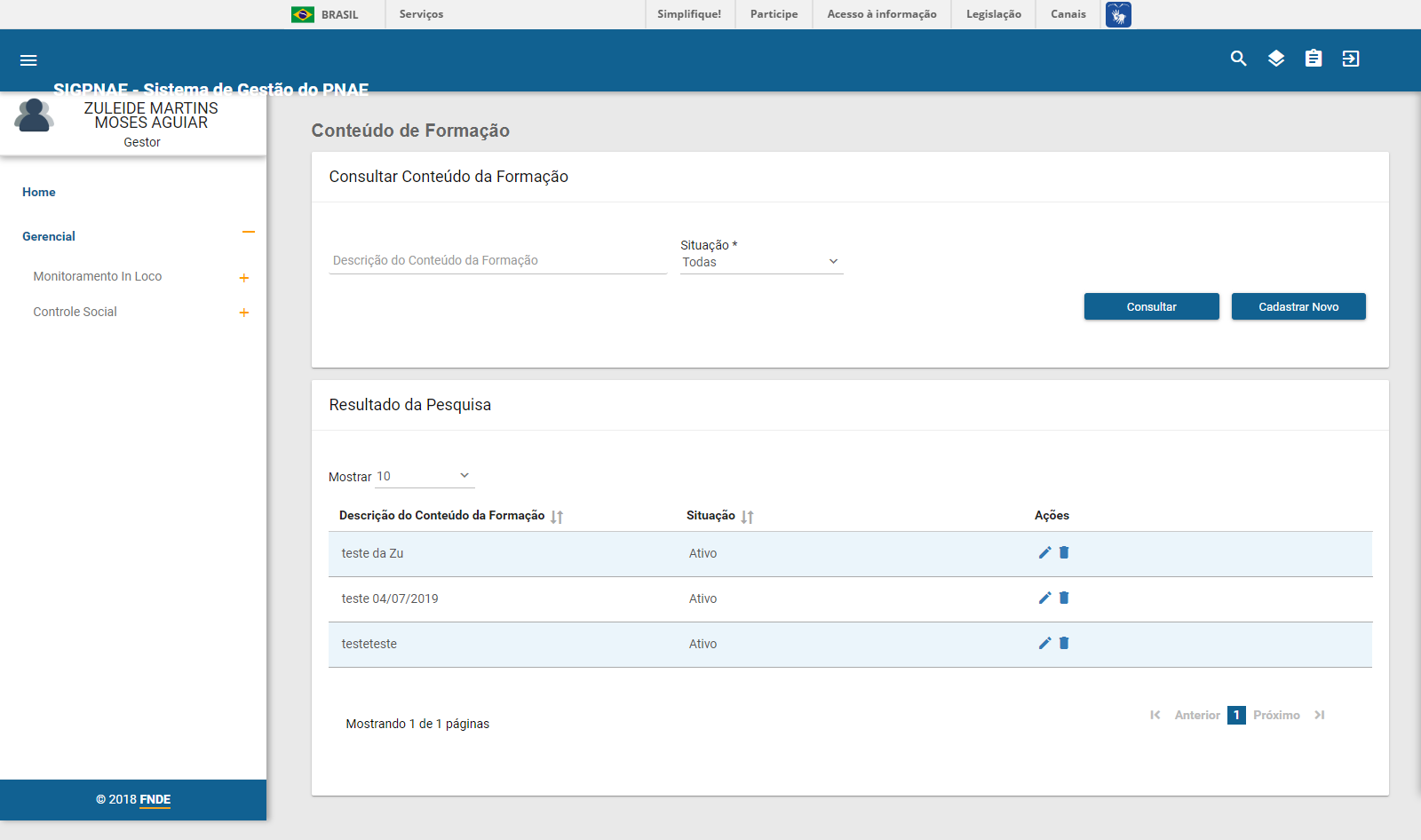
Task: Edit the 'testeteste' row with pencil
Action: tap(1044, 643)
